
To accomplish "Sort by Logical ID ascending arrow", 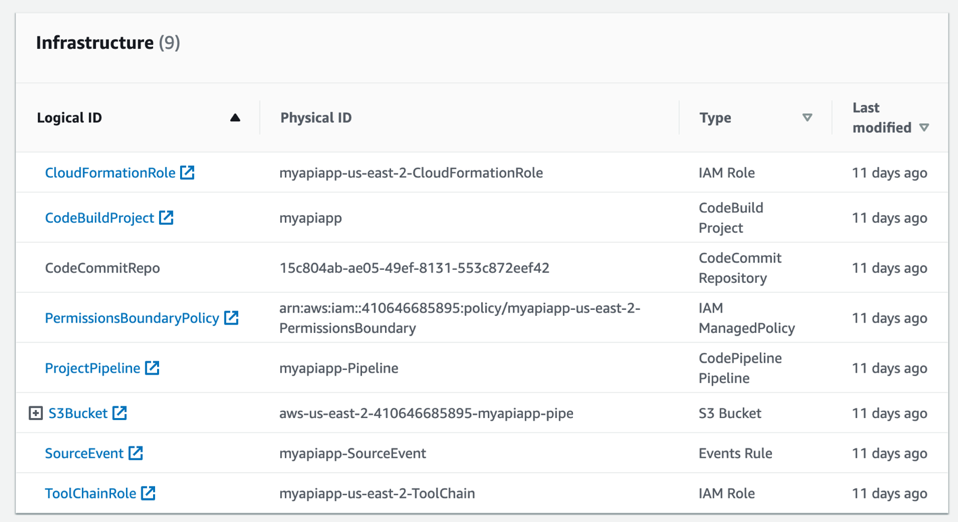I will [x=235, y=117].
